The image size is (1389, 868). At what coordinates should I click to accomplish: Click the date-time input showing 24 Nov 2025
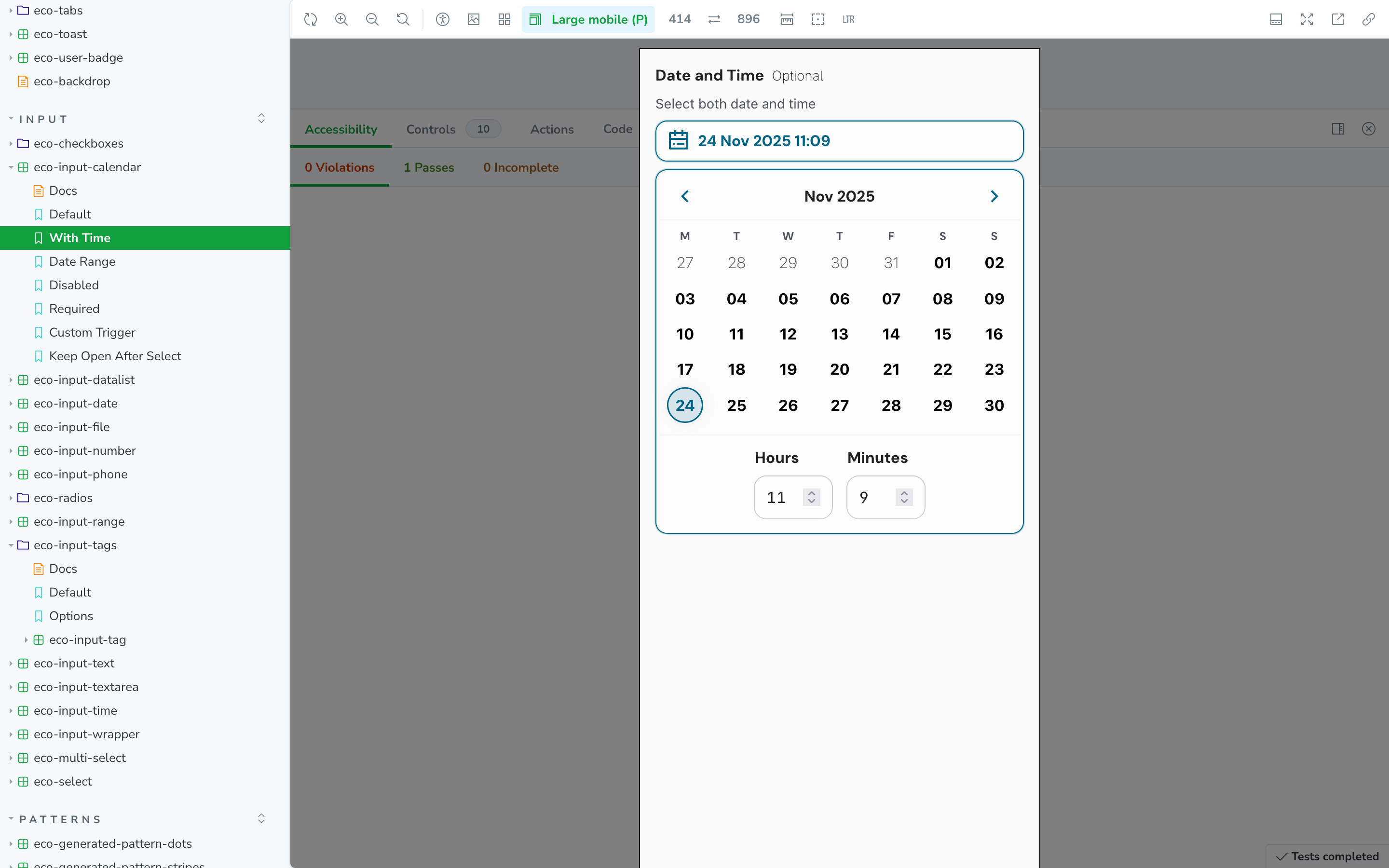click(839, 141)
